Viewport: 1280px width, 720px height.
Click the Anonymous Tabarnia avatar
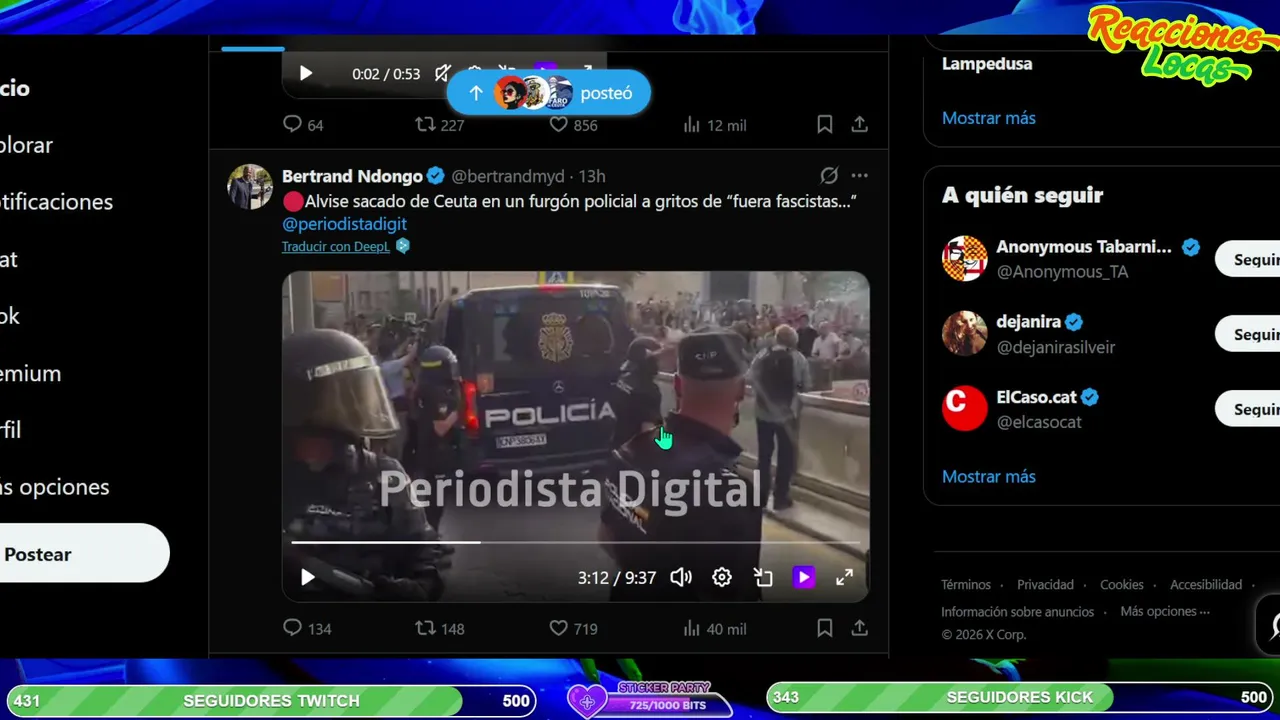pos(965,258)
